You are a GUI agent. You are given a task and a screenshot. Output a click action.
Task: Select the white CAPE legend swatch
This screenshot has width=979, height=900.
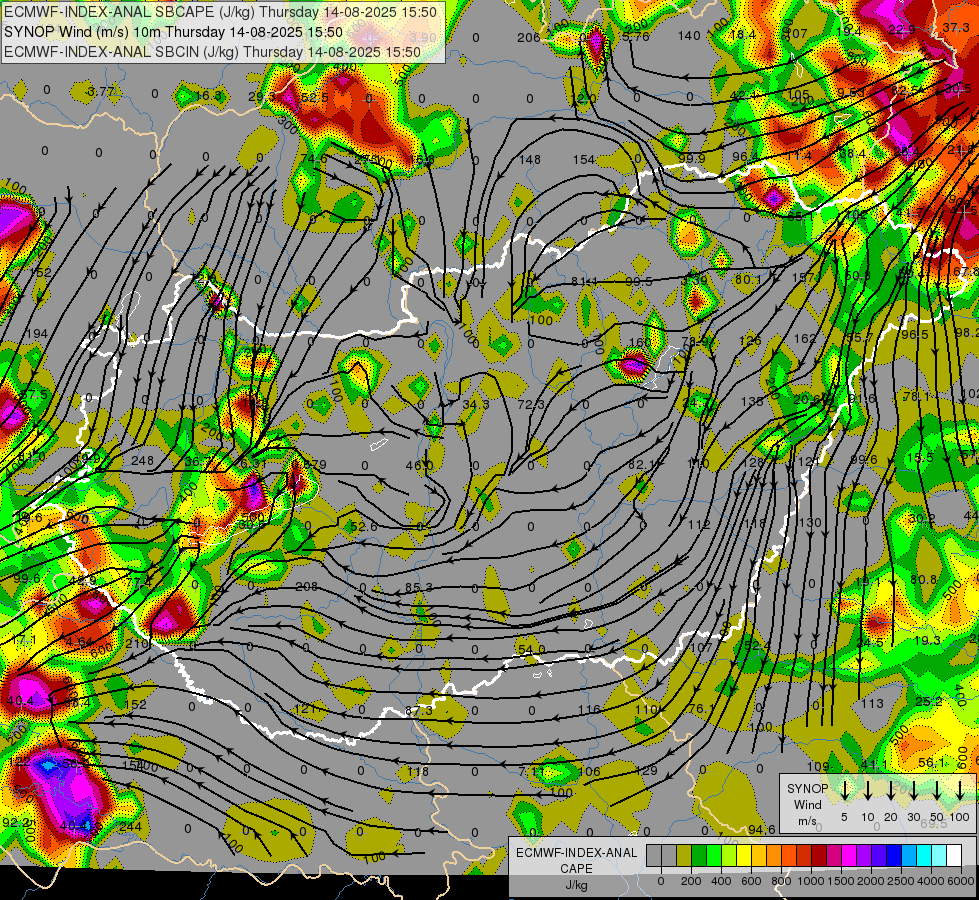pos(954,855)
